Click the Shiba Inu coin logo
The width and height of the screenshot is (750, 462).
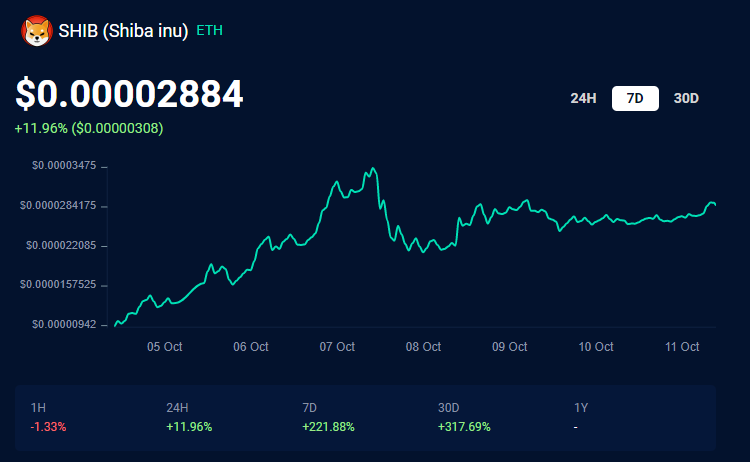[37, 31]
